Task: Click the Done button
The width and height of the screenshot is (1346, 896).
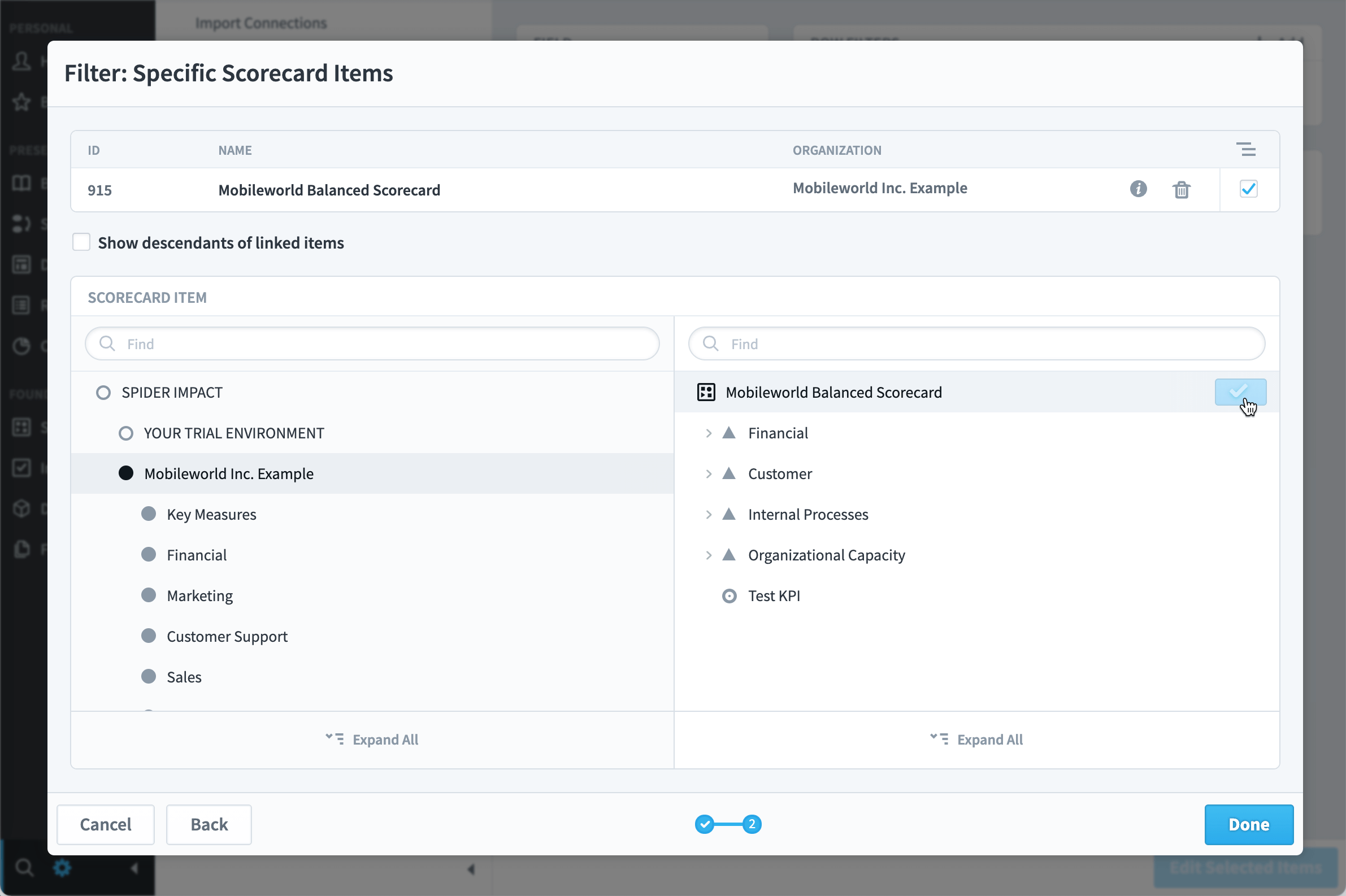Action: point(1249,824)
